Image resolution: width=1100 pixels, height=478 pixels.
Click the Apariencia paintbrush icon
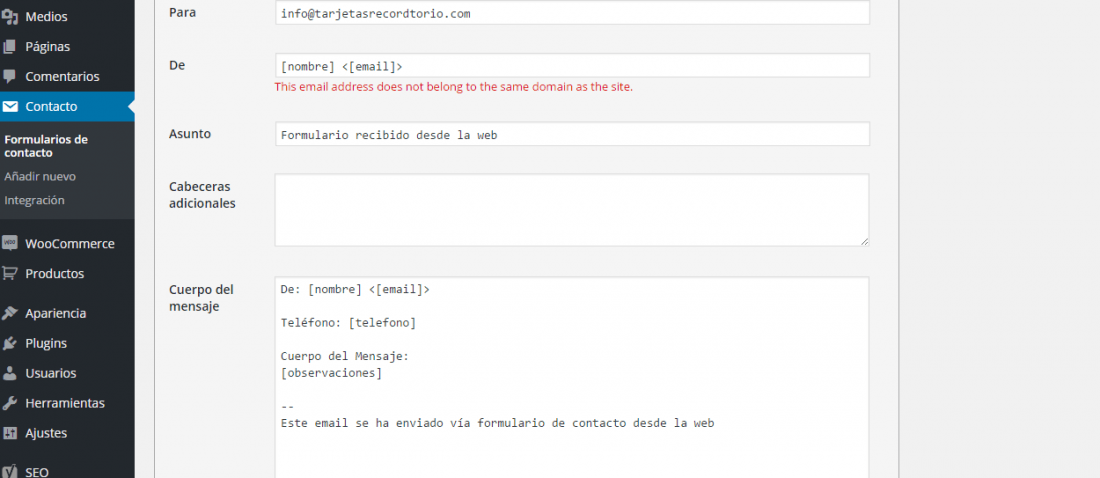10,313
